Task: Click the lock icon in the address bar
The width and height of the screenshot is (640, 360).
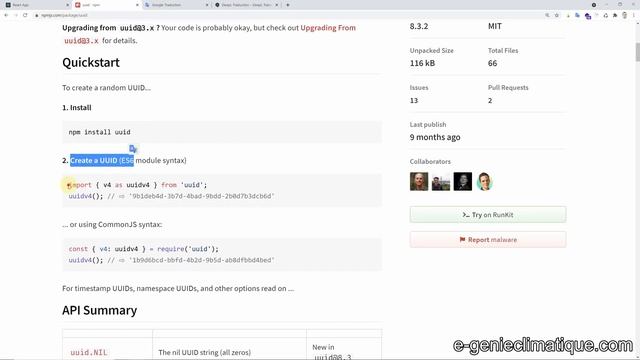Action: tap(37, 16)
